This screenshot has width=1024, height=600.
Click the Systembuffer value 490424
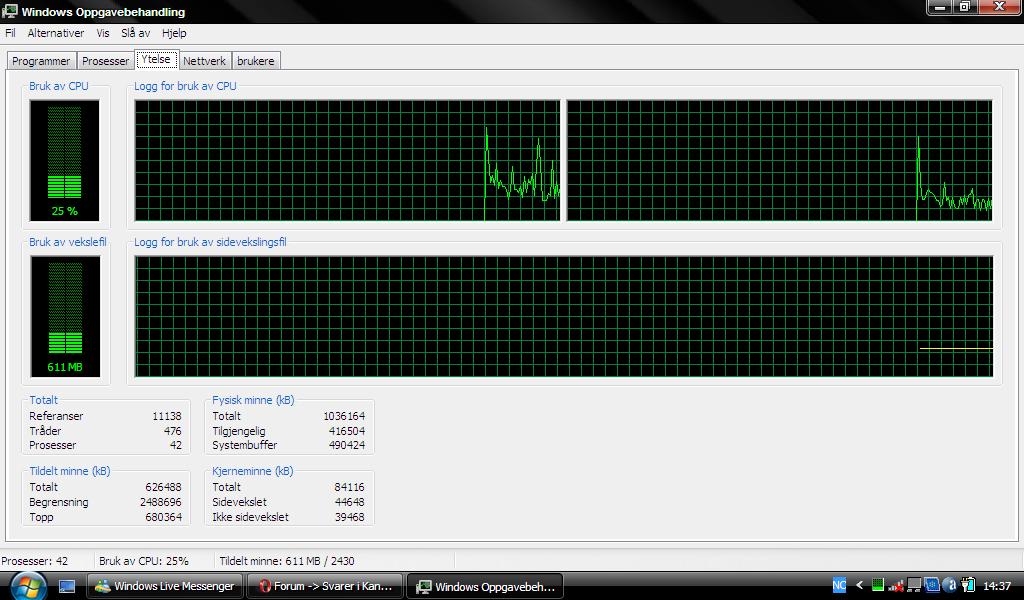347,445
